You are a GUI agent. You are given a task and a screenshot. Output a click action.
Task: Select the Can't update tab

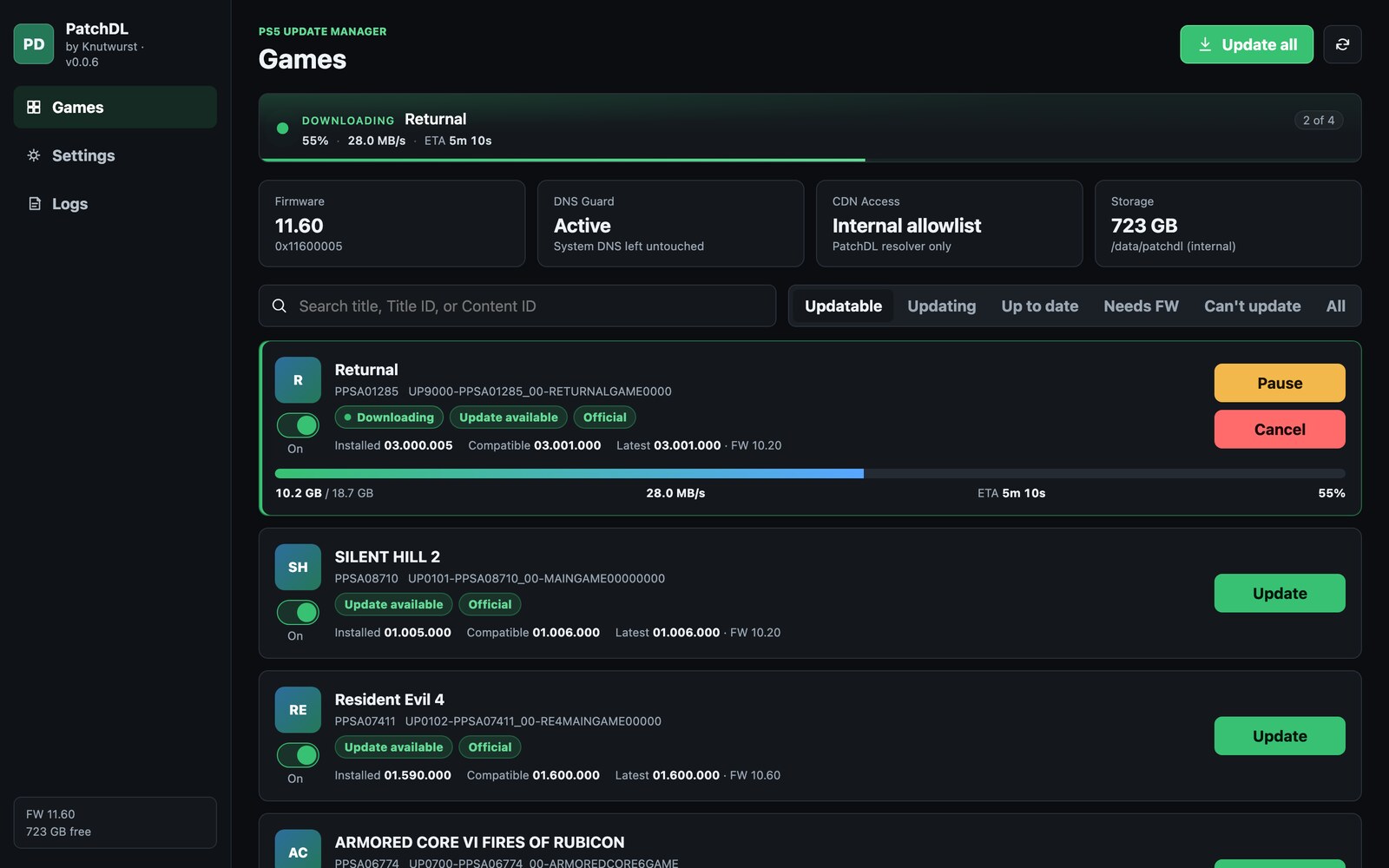(1252, 306)
